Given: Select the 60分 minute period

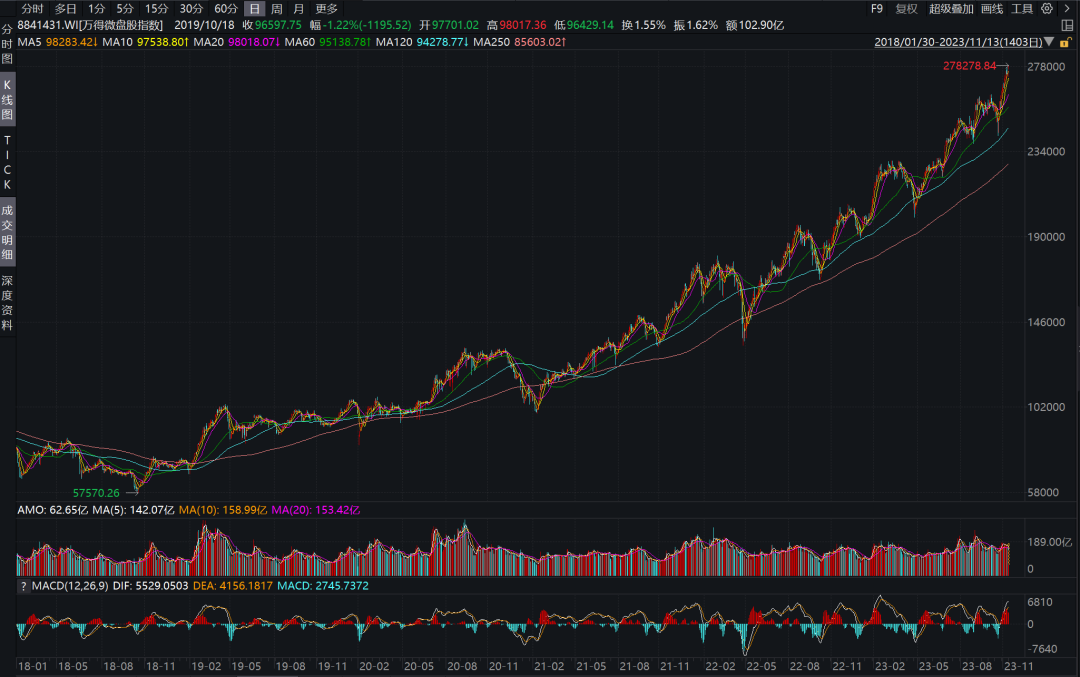Looking at the screenshot, I should [x=226, y=9].
